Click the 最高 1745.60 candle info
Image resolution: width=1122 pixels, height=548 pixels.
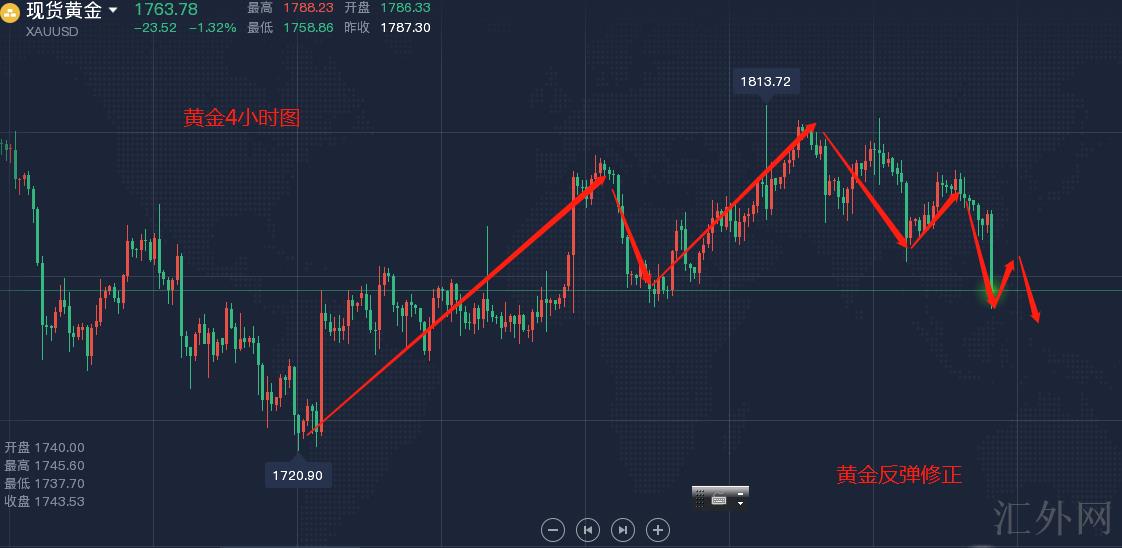(x=44, y=466)
